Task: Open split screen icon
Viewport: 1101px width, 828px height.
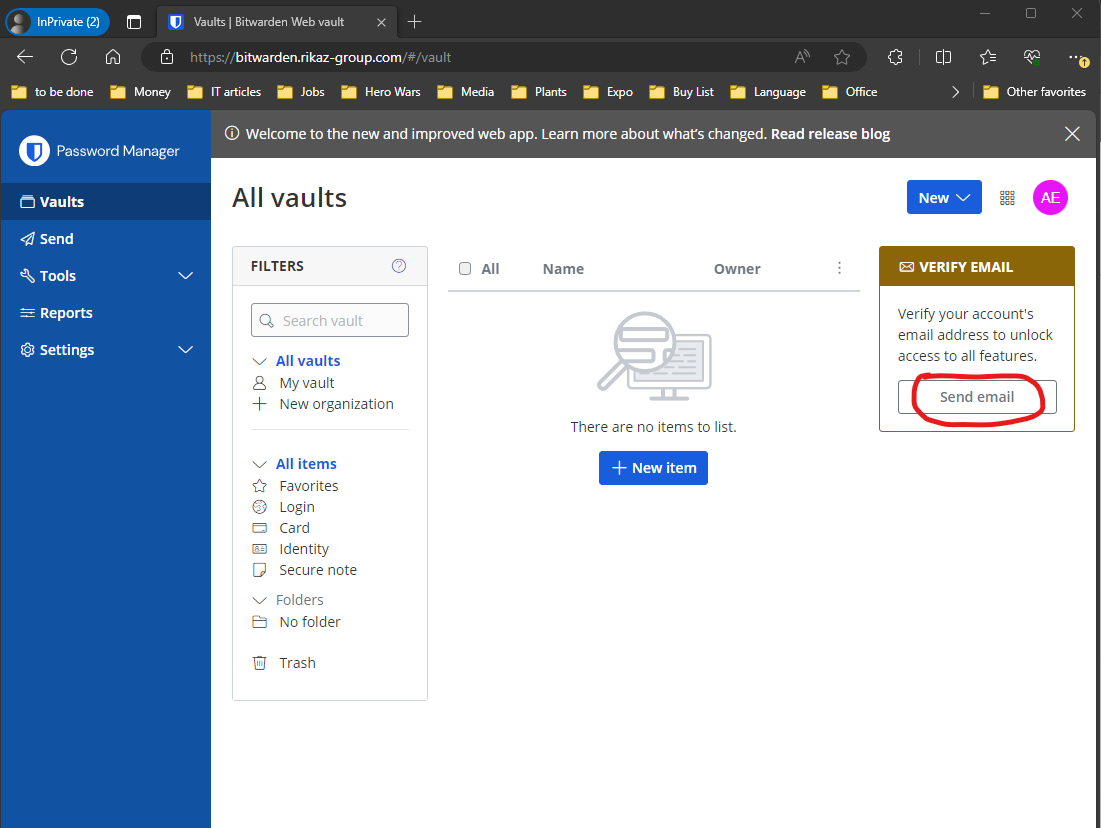Action: [x=944, y=57]
